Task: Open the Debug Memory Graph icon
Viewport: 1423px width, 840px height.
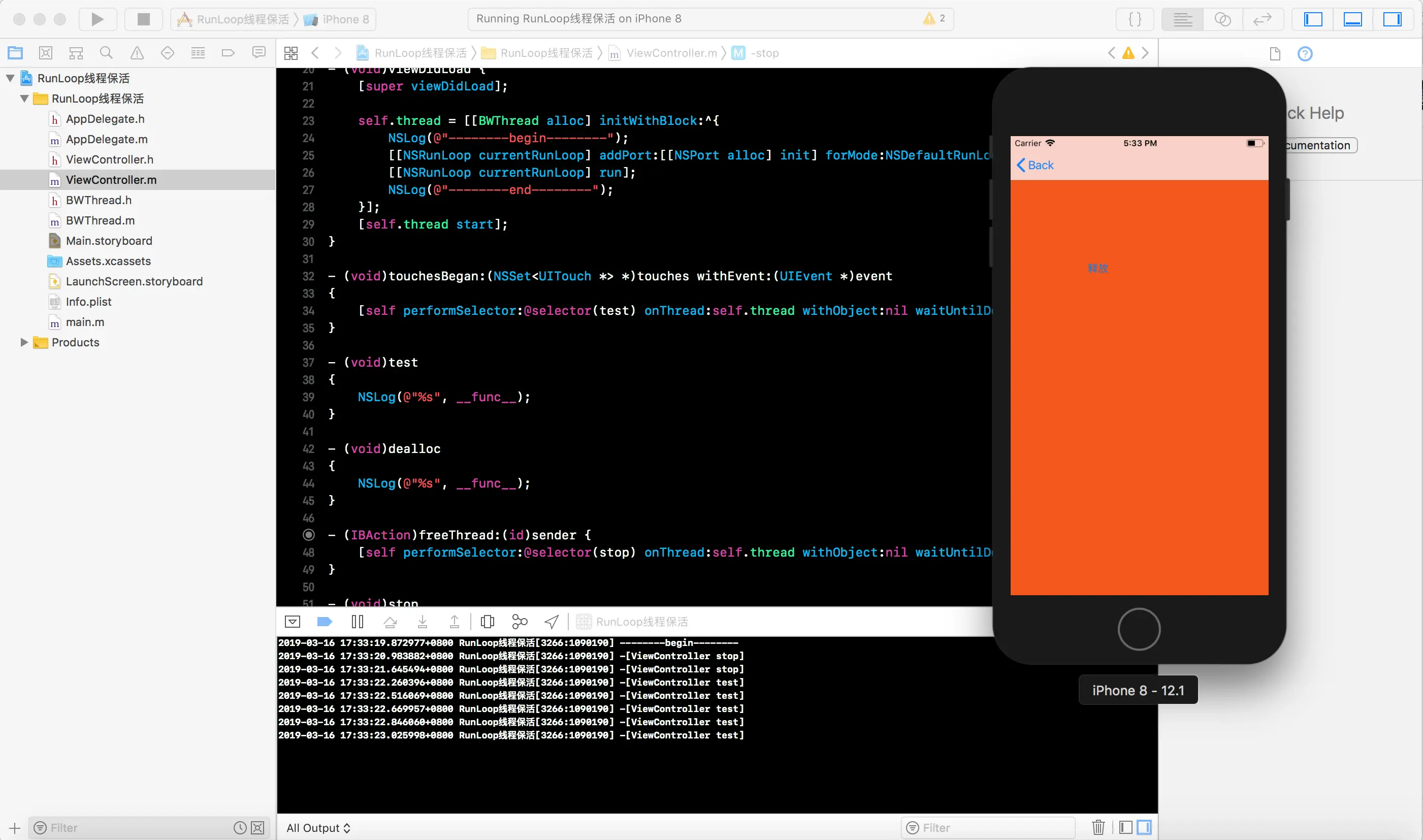Action: point(519,622)
